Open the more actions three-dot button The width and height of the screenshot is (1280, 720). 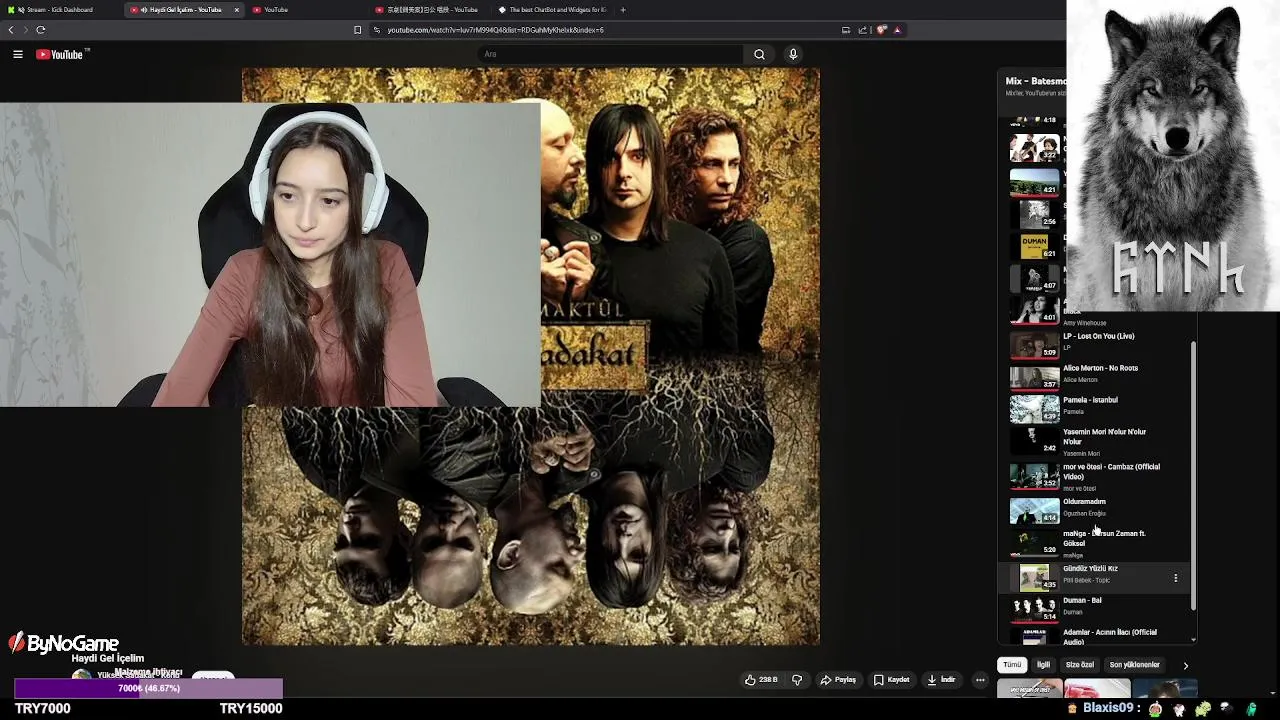click(980, 680)
